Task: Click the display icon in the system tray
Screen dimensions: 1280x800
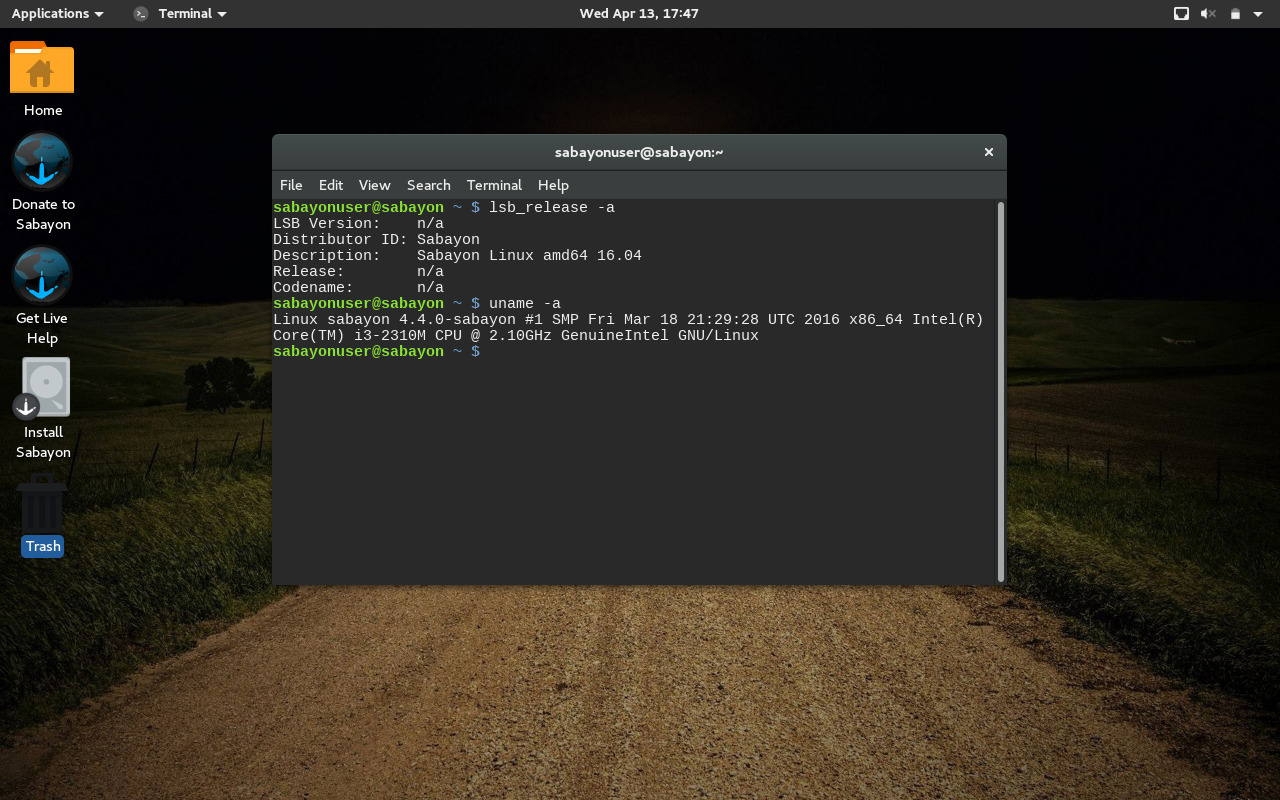Action: tap(1181, 13)
